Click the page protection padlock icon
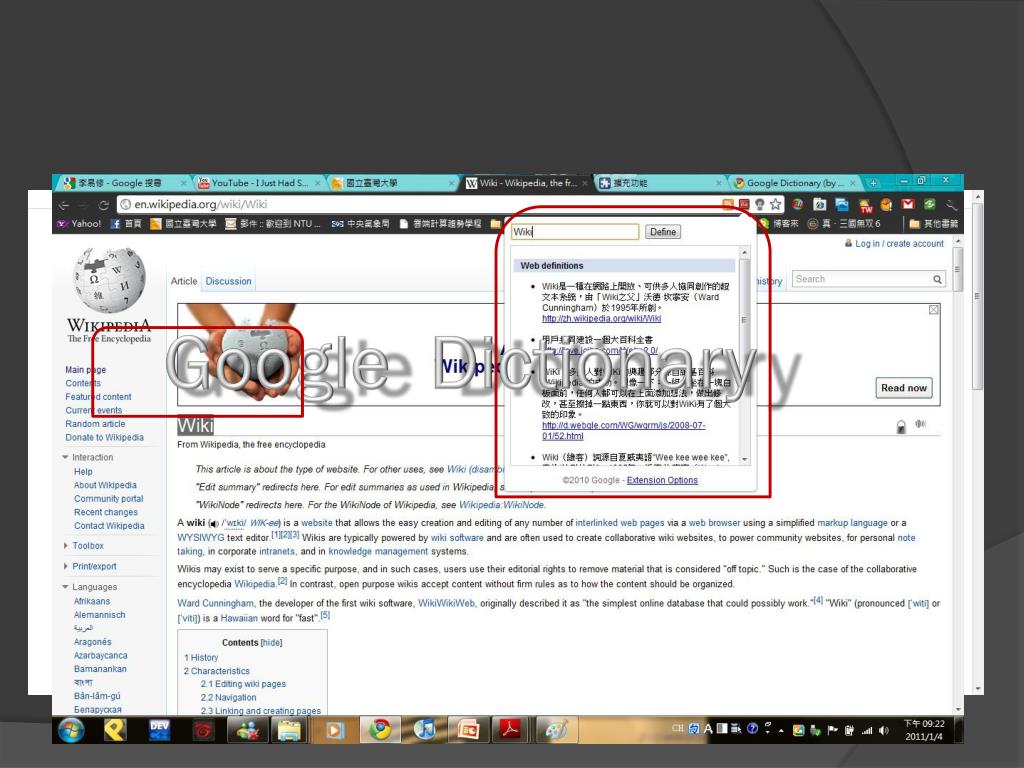 (x=901, y=426)
